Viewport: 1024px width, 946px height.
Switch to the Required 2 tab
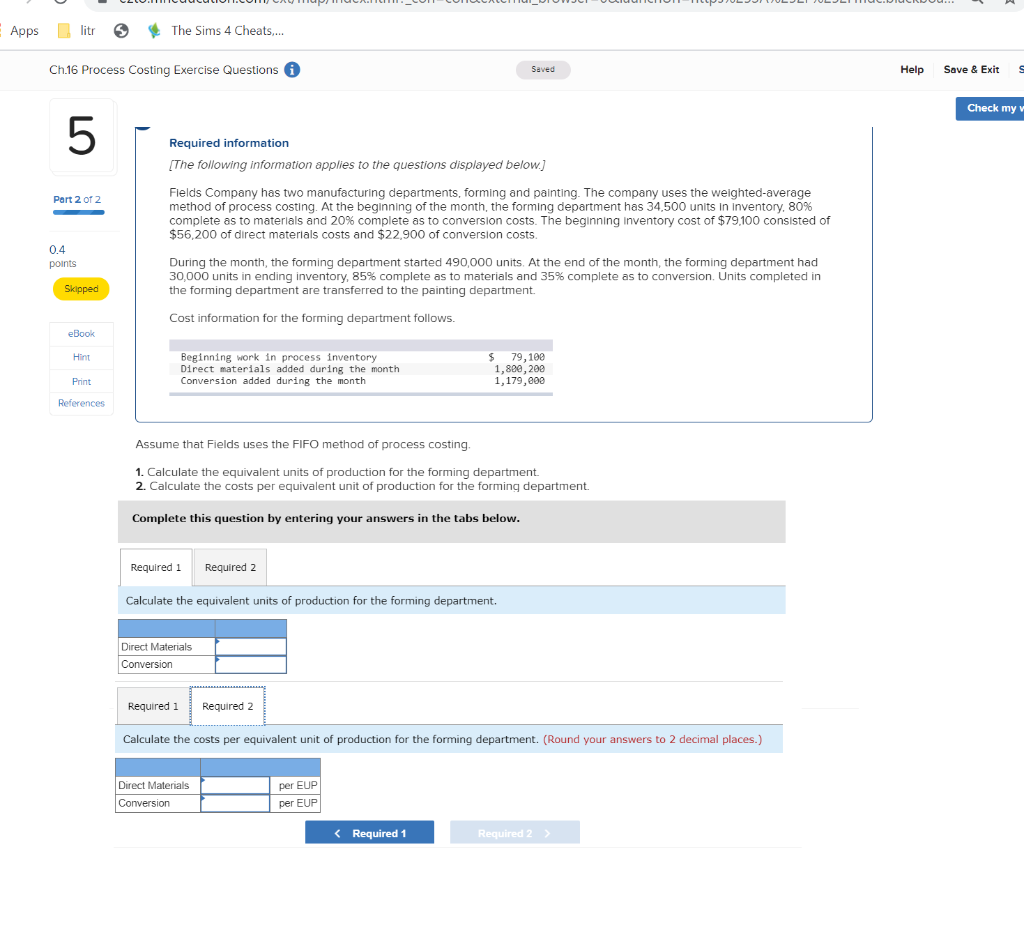coord(229,567)
